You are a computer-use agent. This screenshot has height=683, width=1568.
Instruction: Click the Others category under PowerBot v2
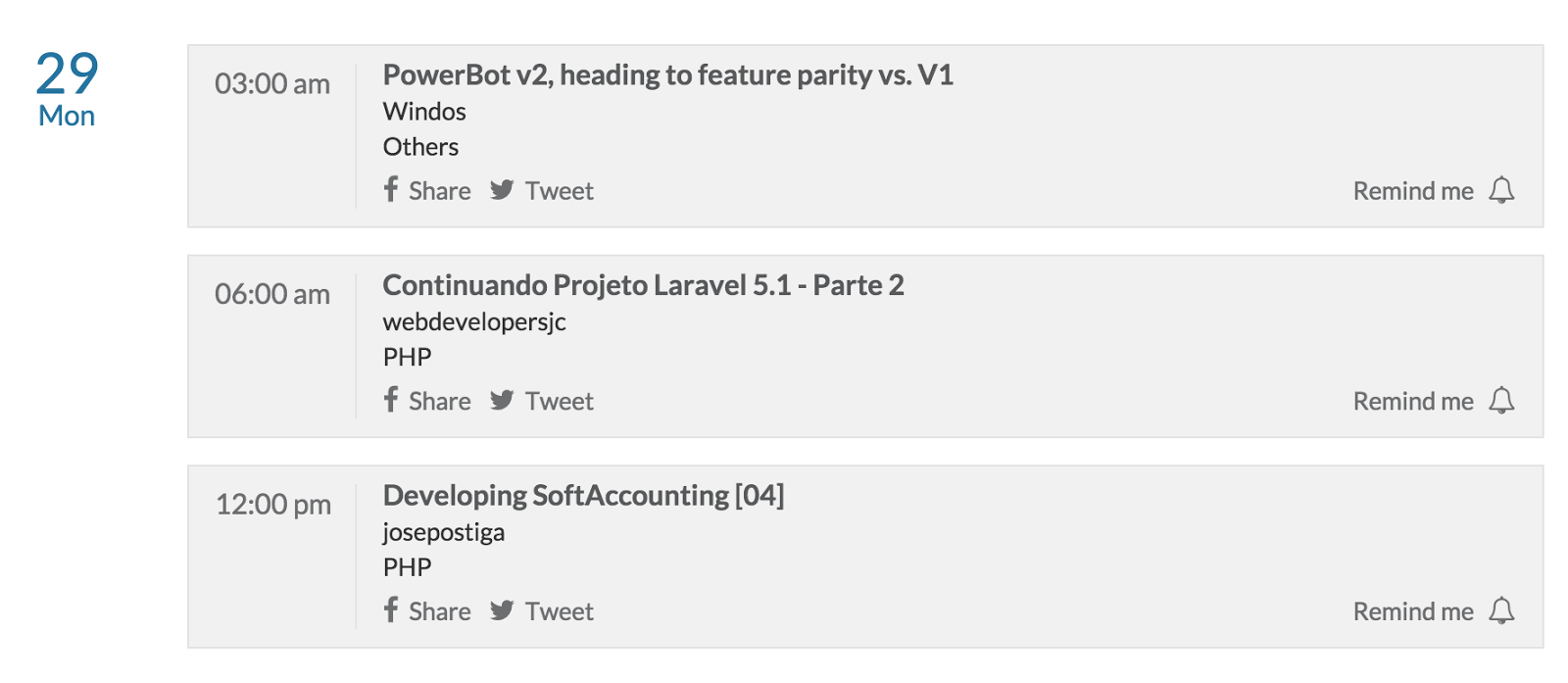click(420, 147)
